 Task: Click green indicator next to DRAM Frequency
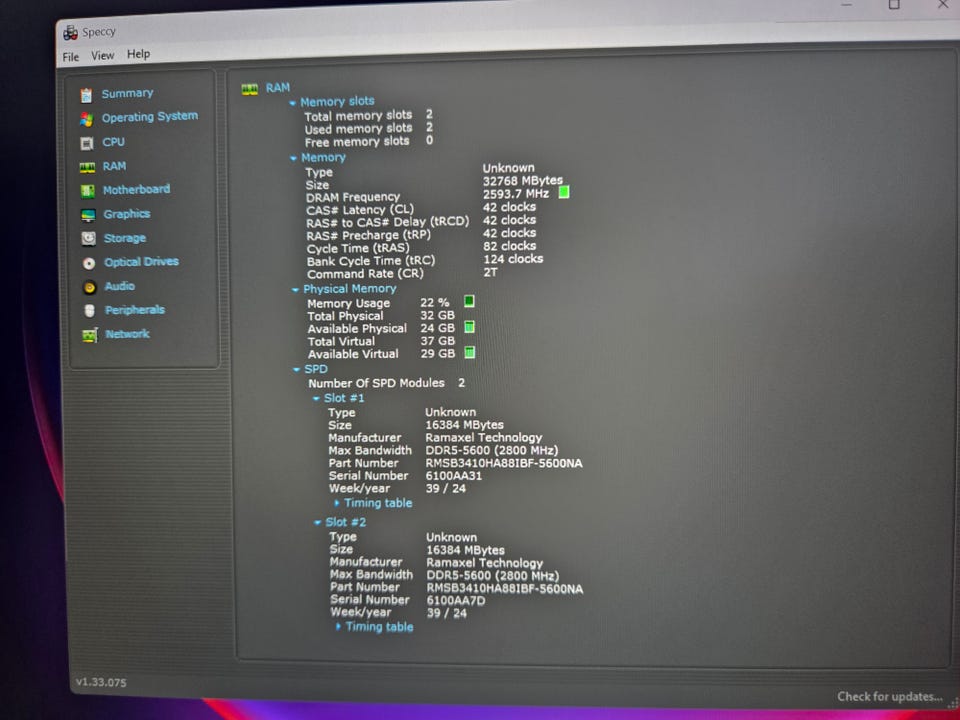pos(564,192)
